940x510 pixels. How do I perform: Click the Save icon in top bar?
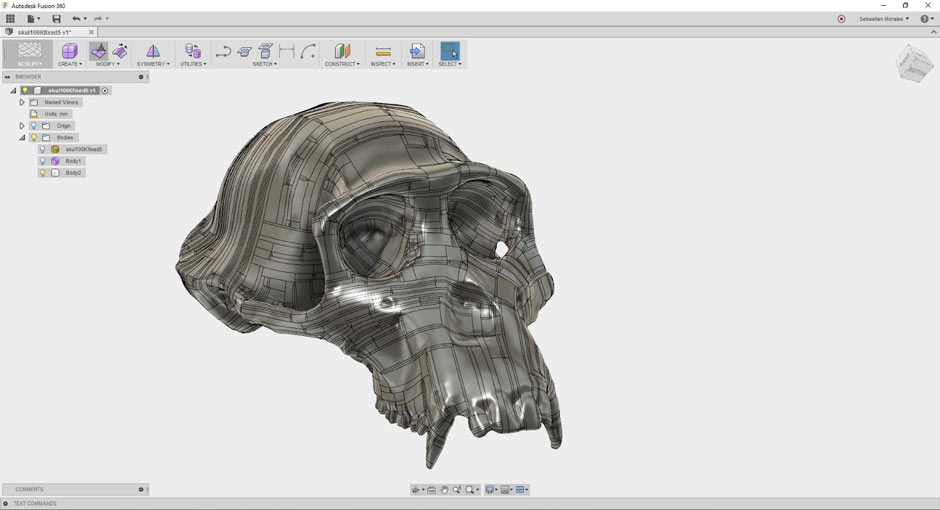point(56,19)
